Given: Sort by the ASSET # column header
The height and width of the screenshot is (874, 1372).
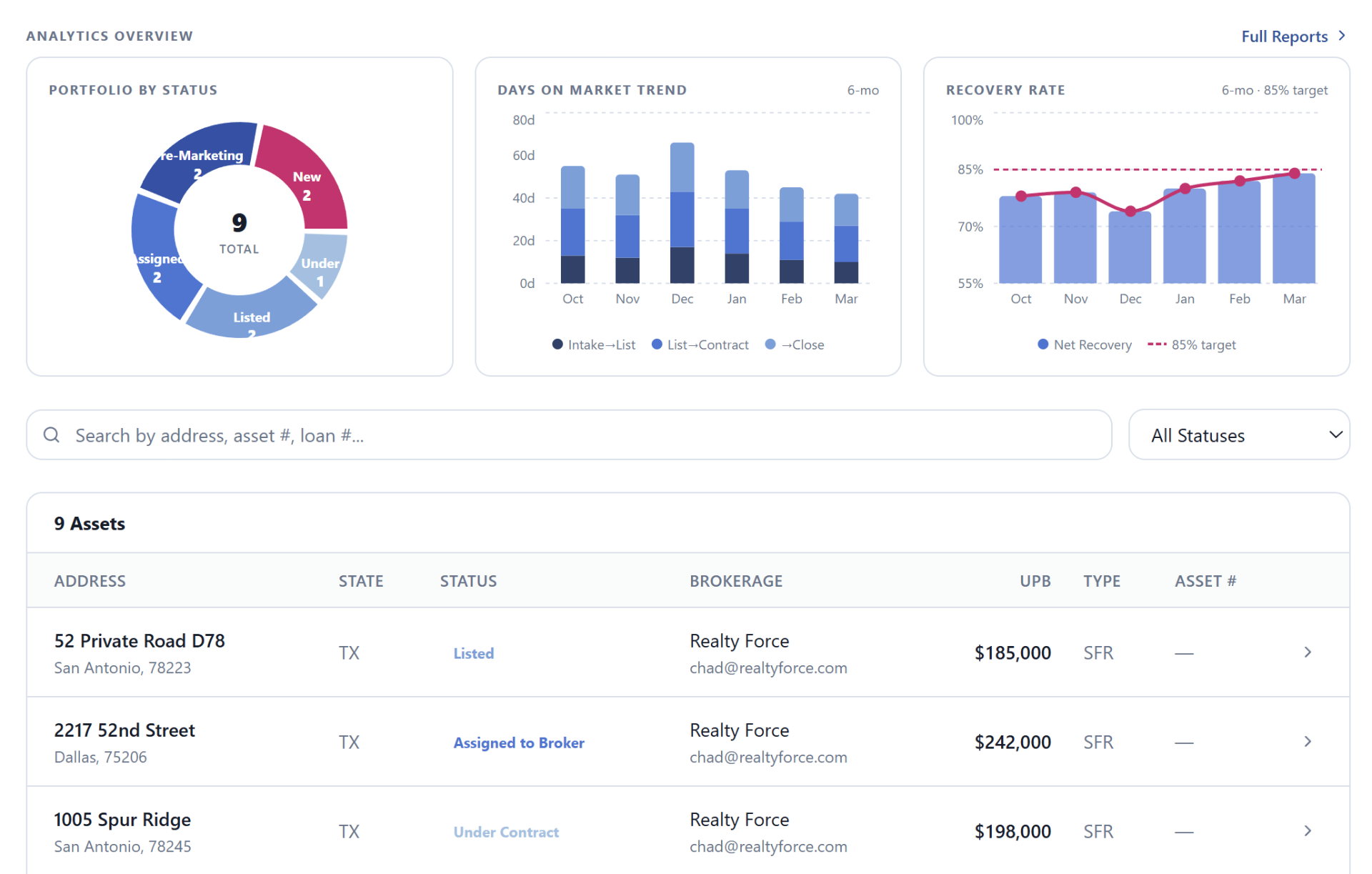Looking at the screenshot, I should pyautogui.click(x=1205, y=580).
